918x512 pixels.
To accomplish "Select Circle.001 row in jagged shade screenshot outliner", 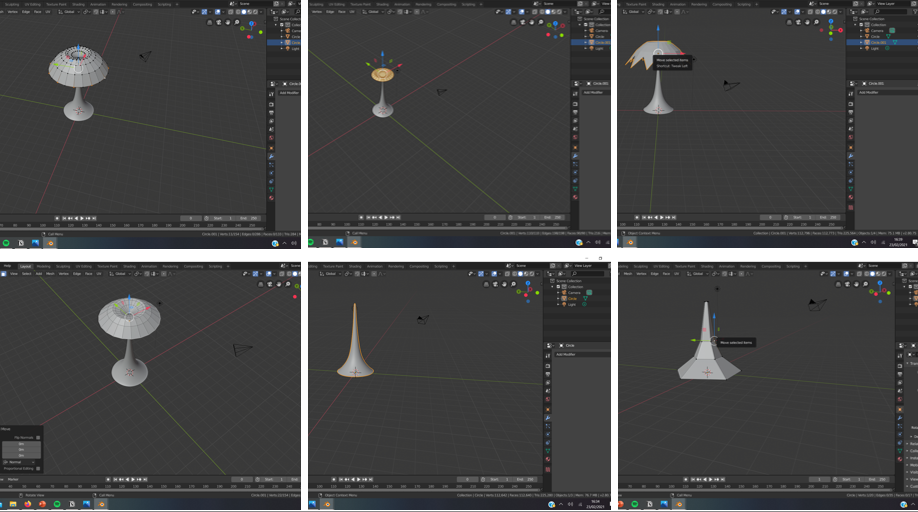I will coord(882,42).
